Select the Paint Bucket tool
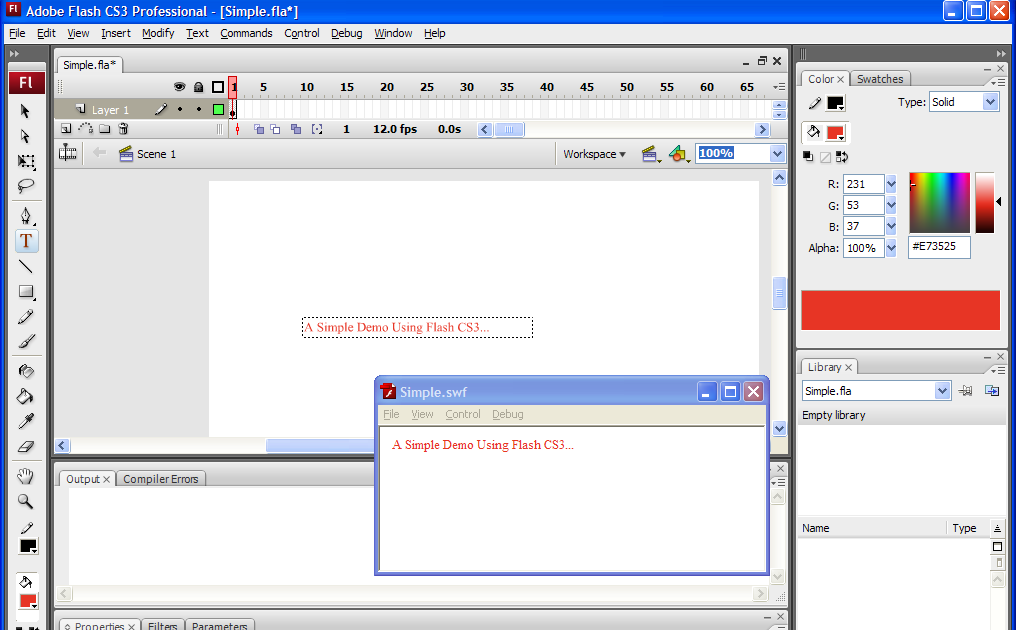Screen dimensions: 1016x630 (x=26, y=396)
